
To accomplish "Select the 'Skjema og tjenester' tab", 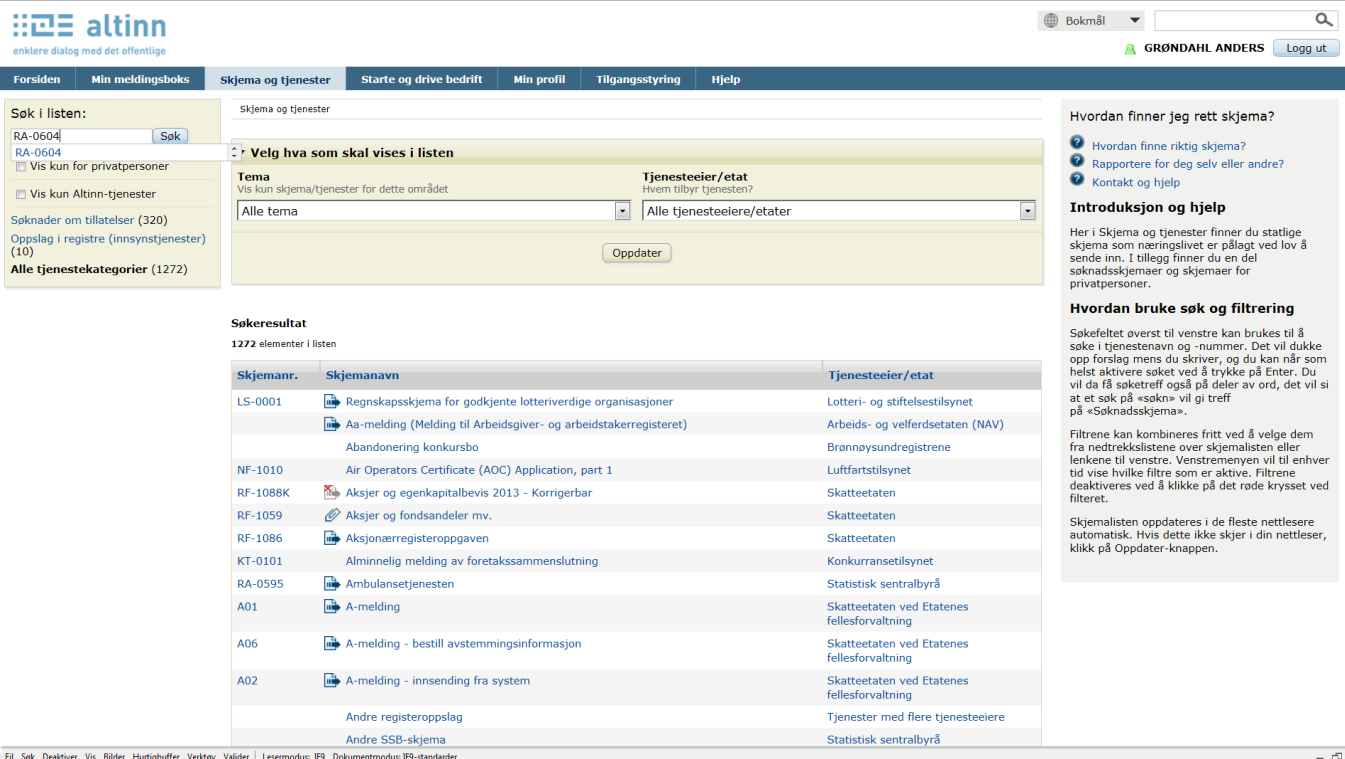I will (x=275, y=79).
